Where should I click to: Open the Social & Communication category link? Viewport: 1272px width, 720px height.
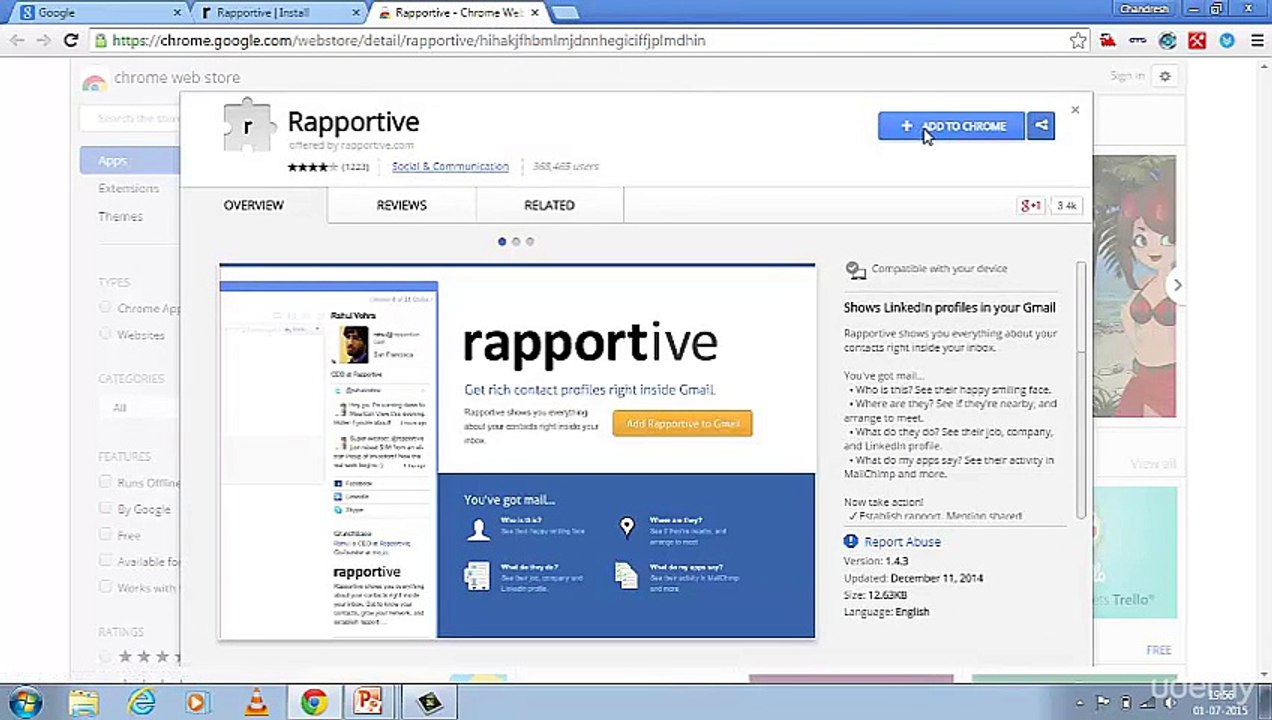(450, 166)
